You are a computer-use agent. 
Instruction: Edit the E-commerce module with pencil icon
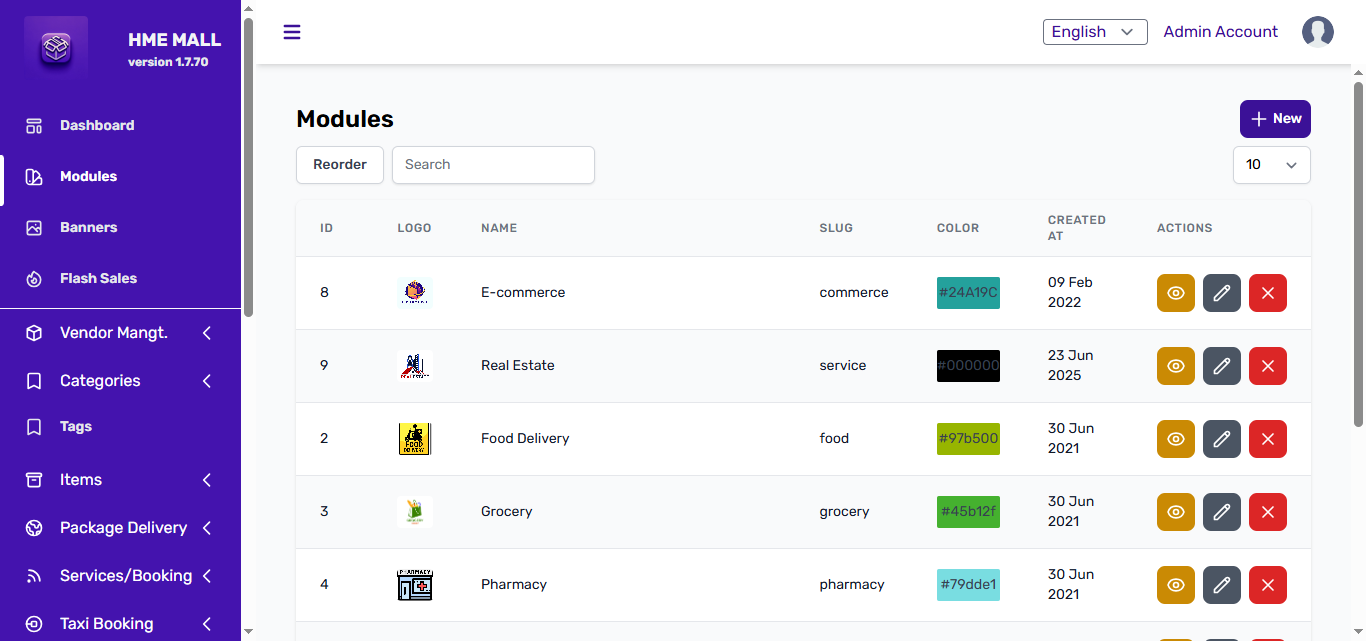[1221, 293]
